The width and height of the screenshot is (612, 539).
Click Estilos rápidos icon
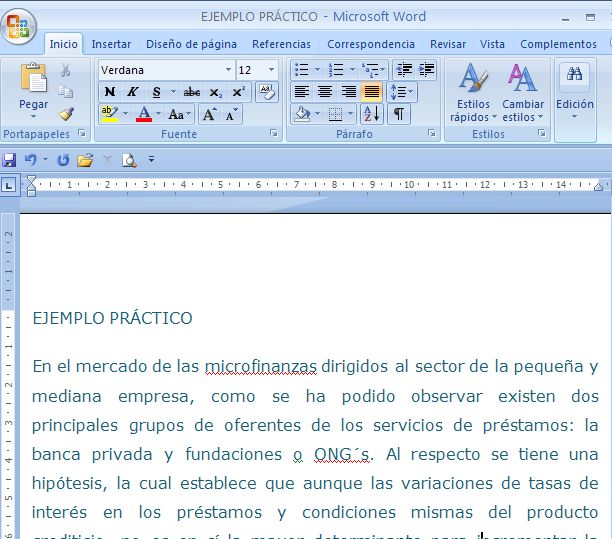coord(473,78)
